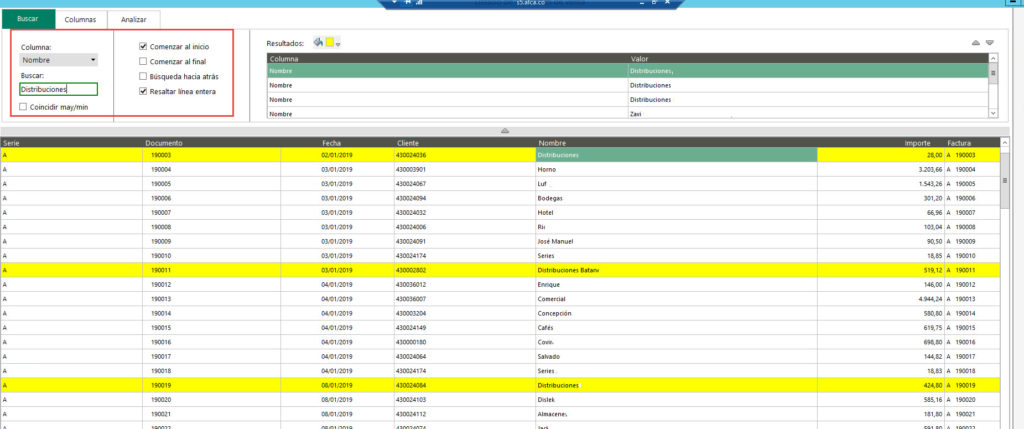1024x429 pixels.
Task: Sort by the Importe column header
Action: [x=880, y=142]
